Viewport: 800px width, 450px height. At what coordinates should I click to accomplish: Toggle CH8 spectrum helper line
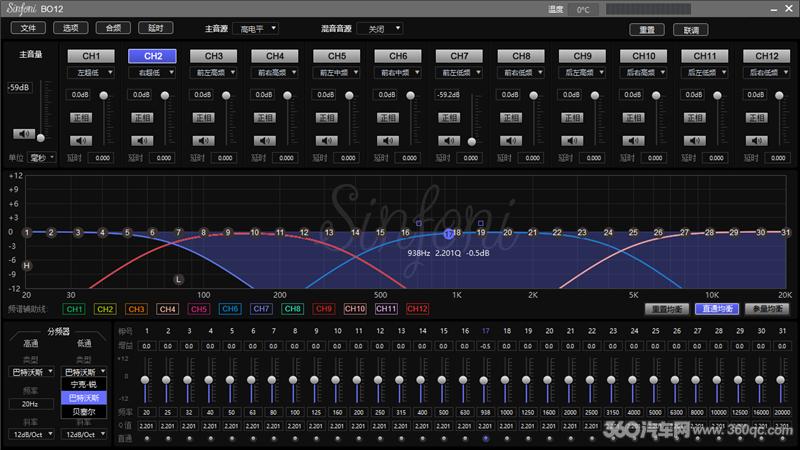292,309
